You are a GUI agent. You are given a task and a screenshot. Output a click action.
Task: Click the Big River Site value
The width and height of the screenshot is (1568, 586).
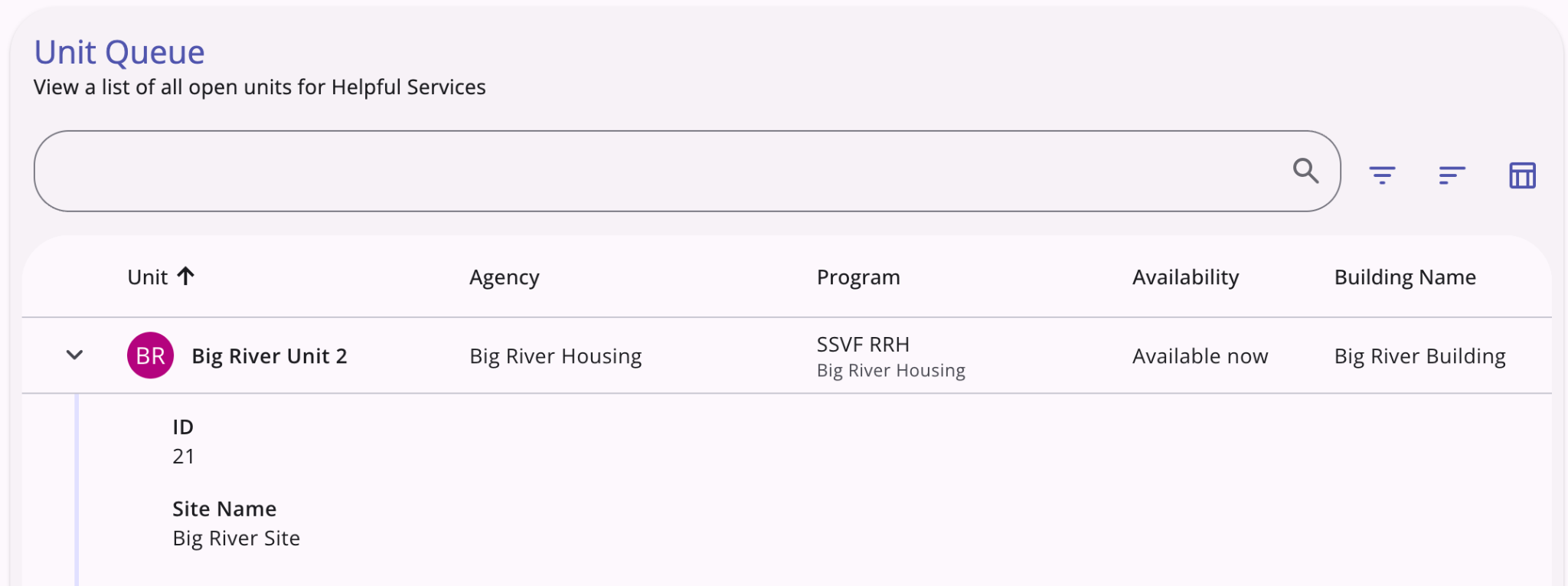(x=236, y=538)
